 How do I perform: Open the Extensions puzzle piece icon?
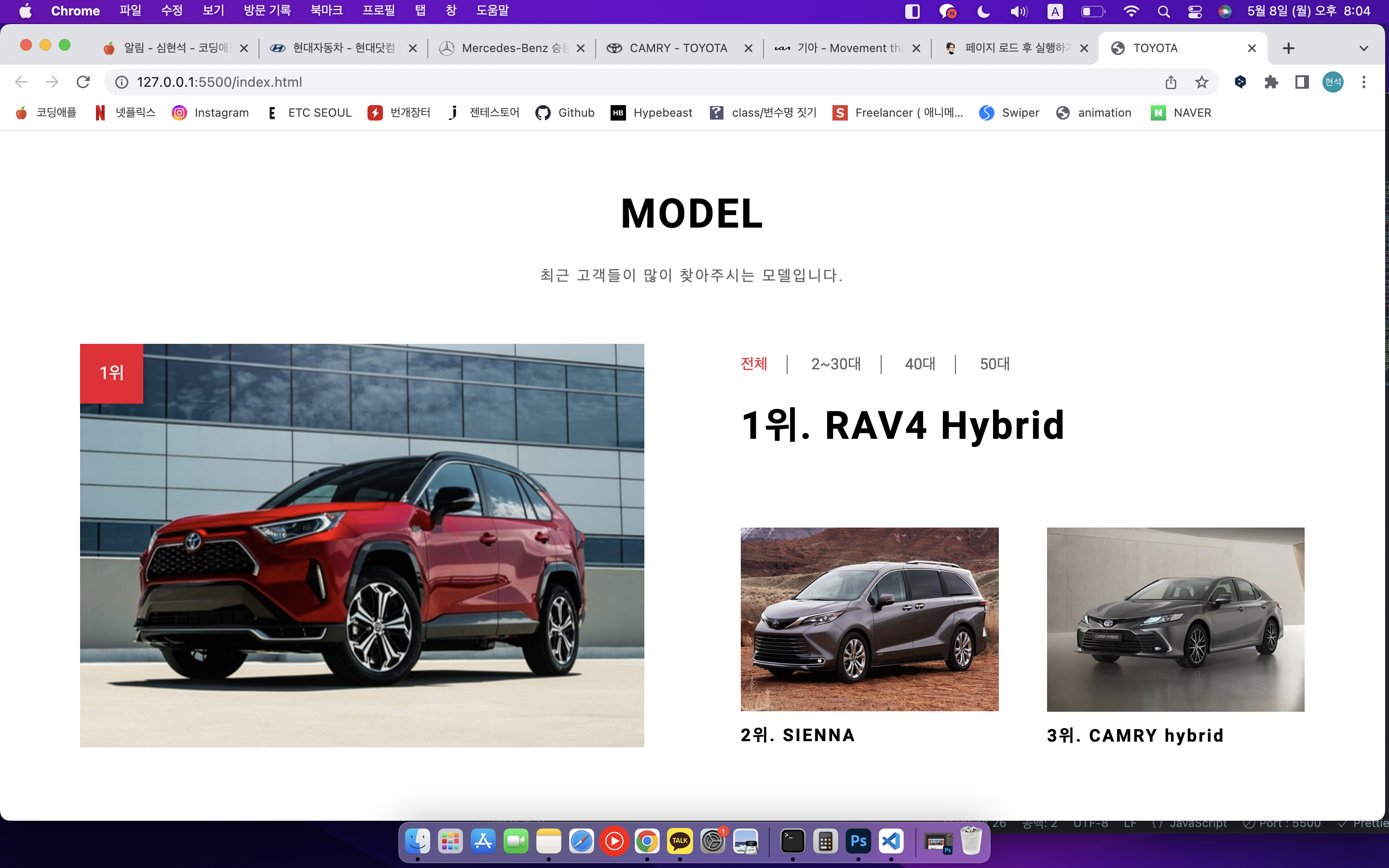(1271, 82)
